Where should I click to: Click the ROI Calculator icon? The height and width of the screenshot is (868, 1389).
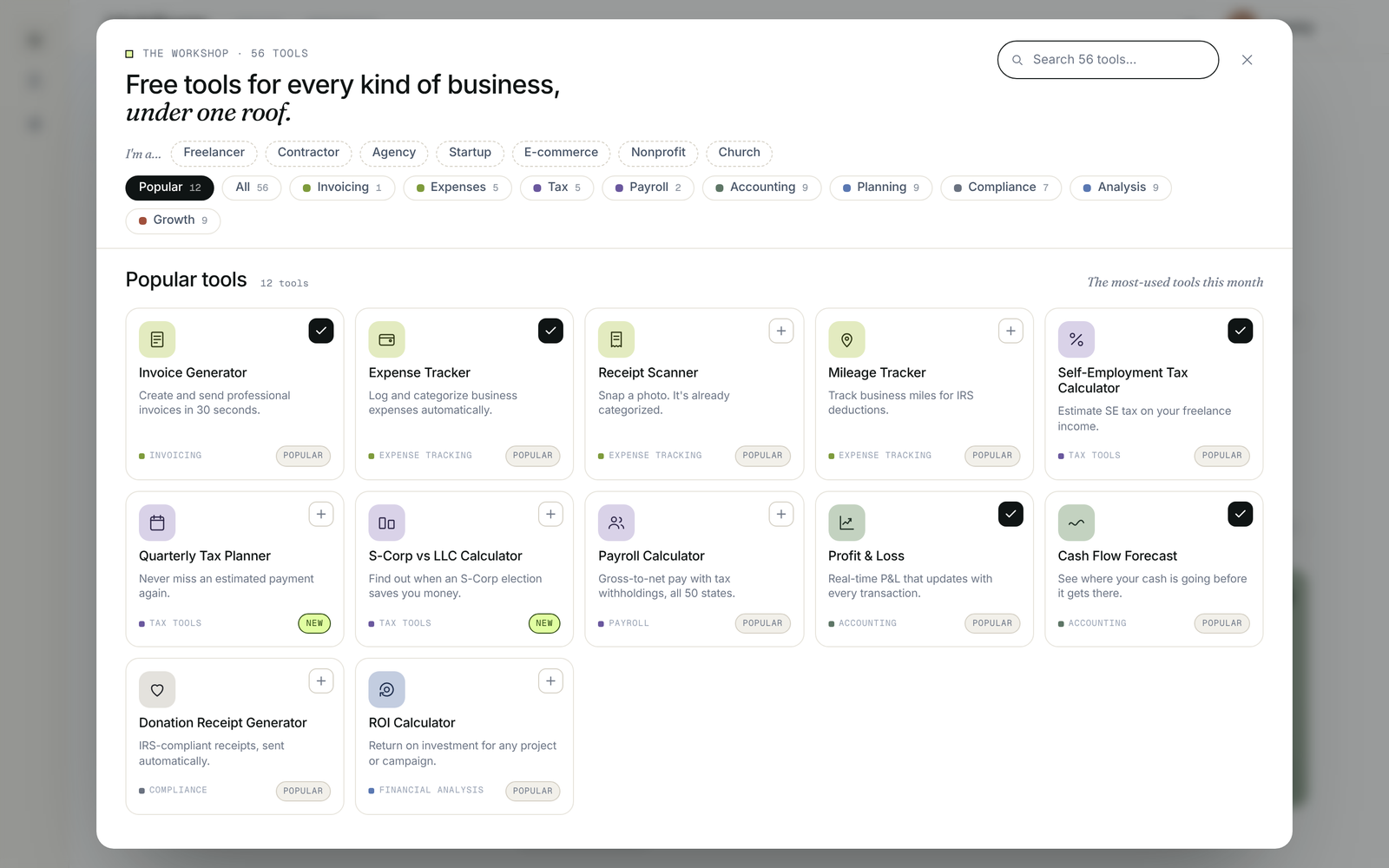(x=386, y=689)
